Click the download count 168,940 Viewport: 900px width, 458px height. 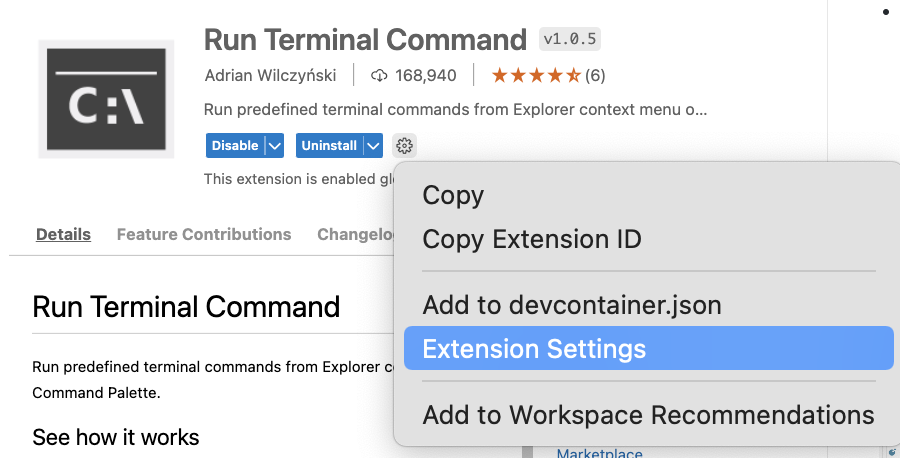(426, 75)
